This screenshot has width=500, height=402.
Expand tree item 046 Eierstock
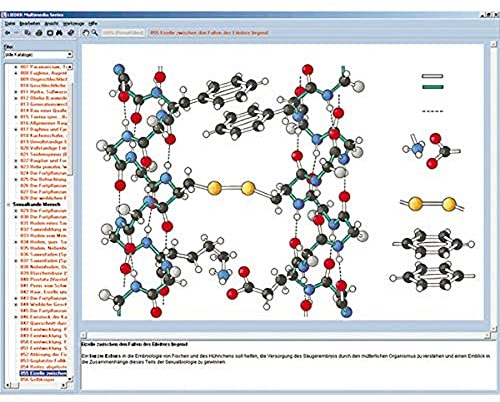(x=16, y=317)
